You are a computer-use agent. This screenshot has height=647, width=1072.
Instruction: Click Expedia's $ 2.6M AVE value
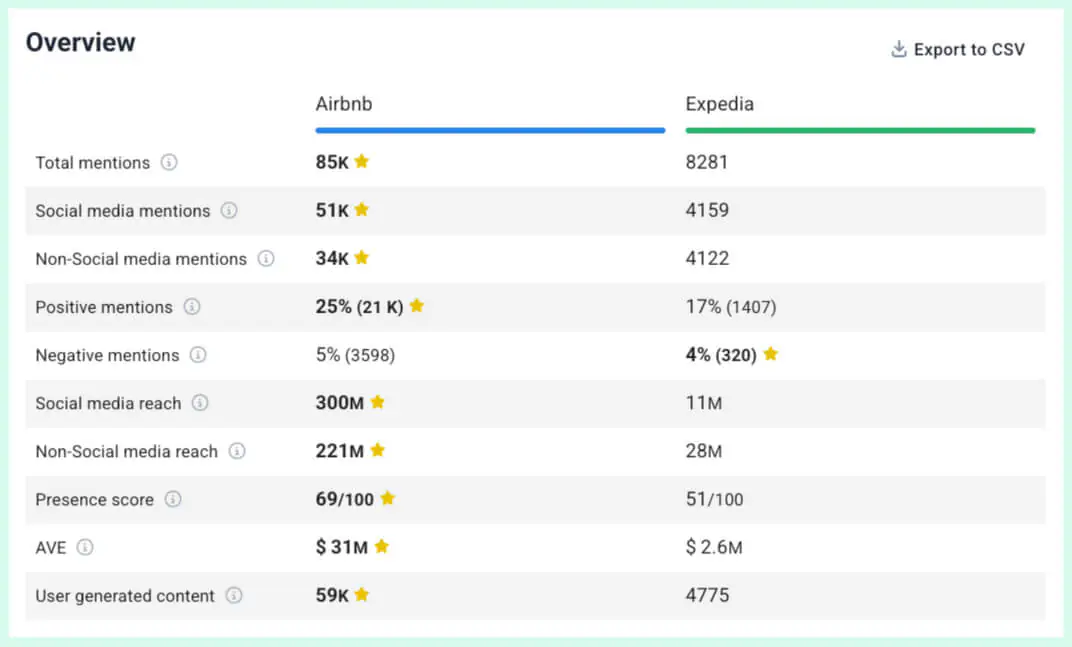point(714,547)
